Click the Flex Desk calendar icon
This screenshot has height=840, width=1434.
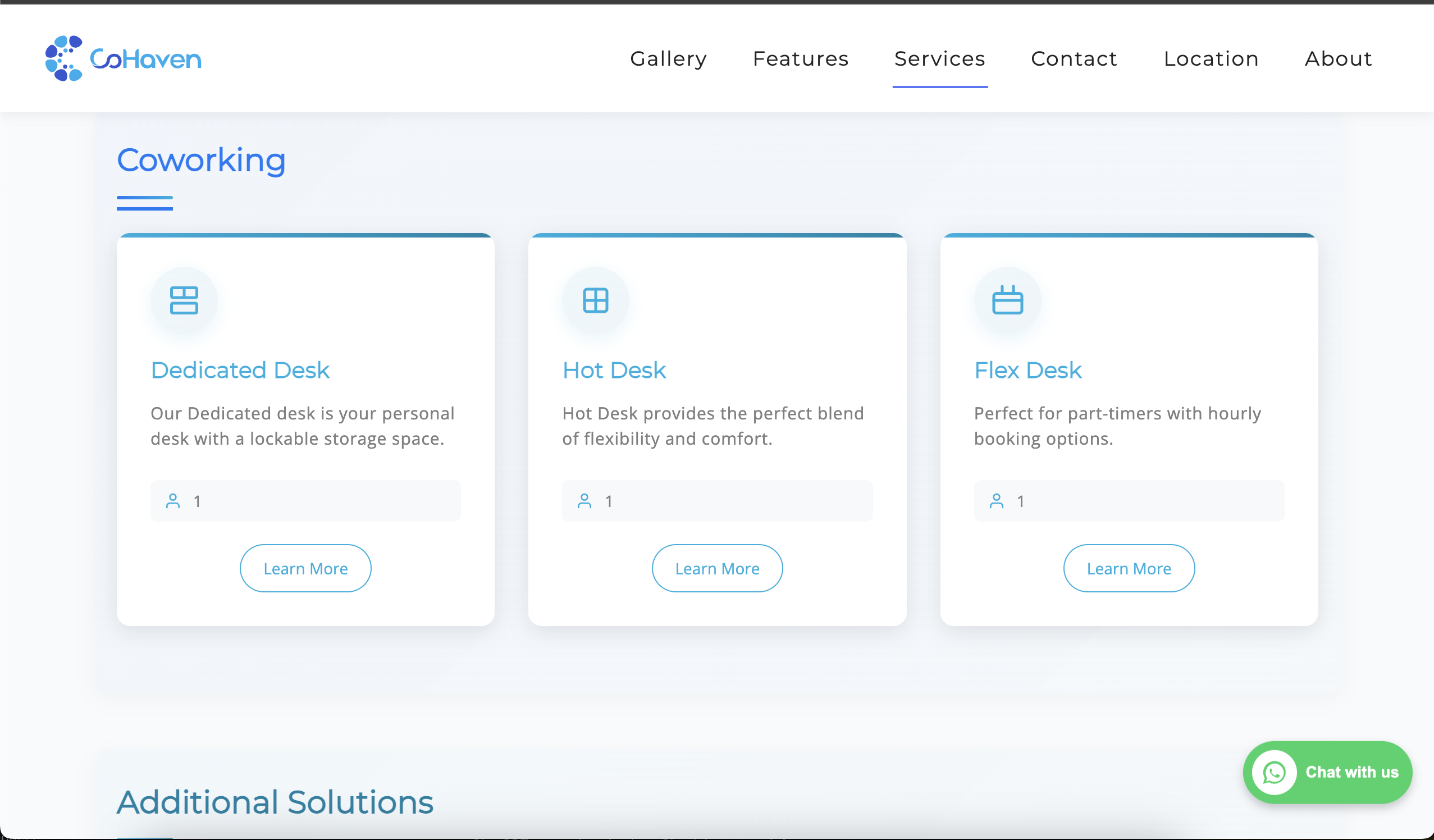coord(1007,300)
